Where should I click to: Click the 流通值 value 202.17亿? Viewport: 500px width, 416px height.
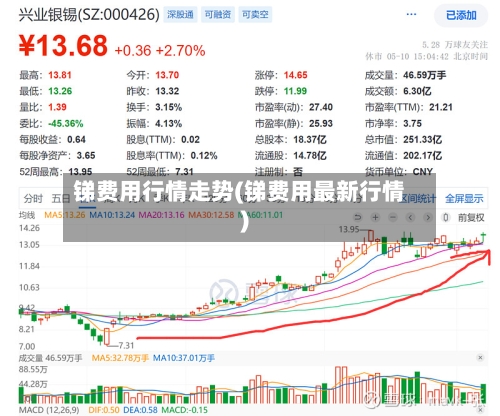[422, 156]
